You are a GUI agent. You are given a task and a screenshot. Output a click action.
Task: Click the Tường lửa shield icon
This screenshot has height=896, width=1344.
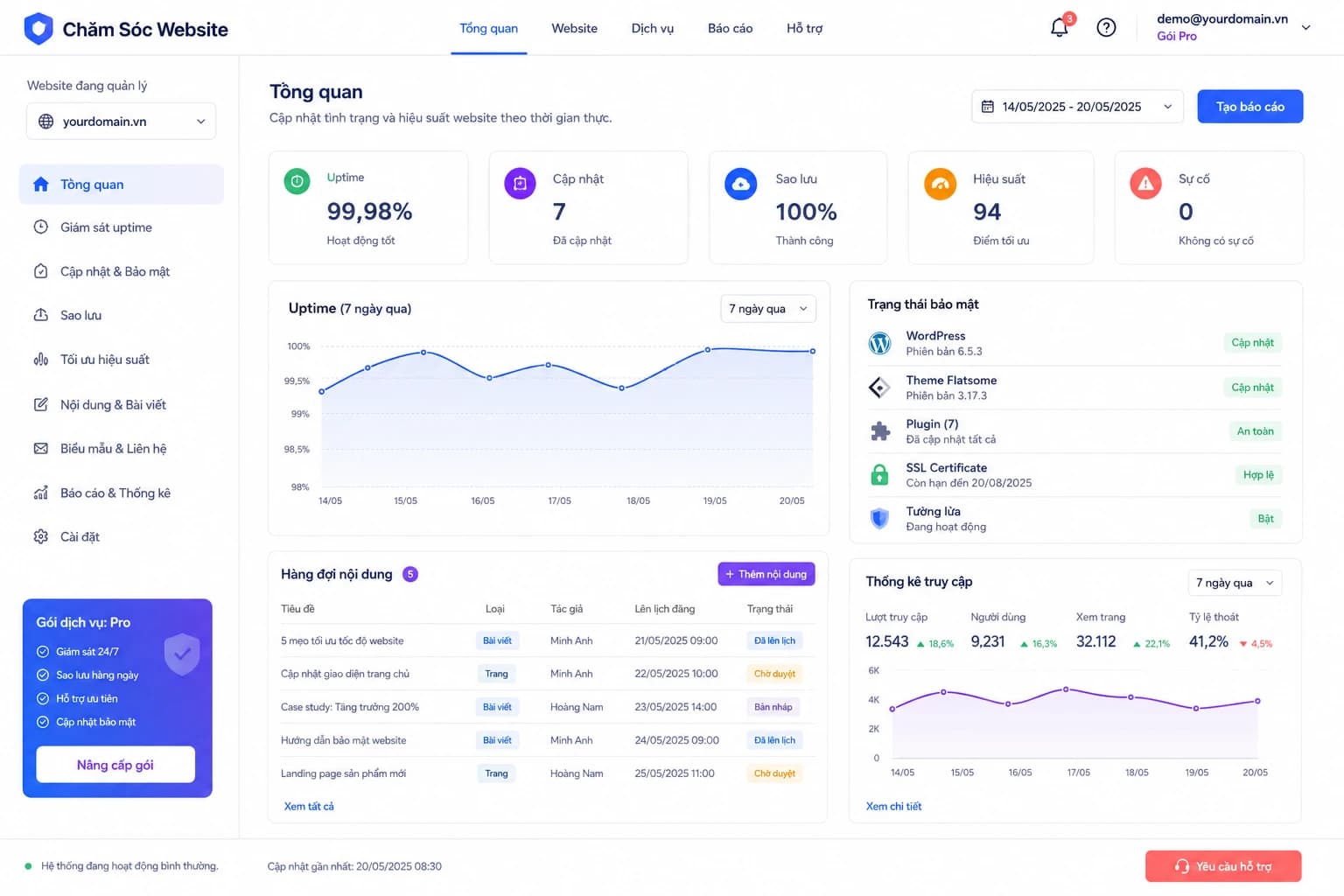[x=879, y=519]
